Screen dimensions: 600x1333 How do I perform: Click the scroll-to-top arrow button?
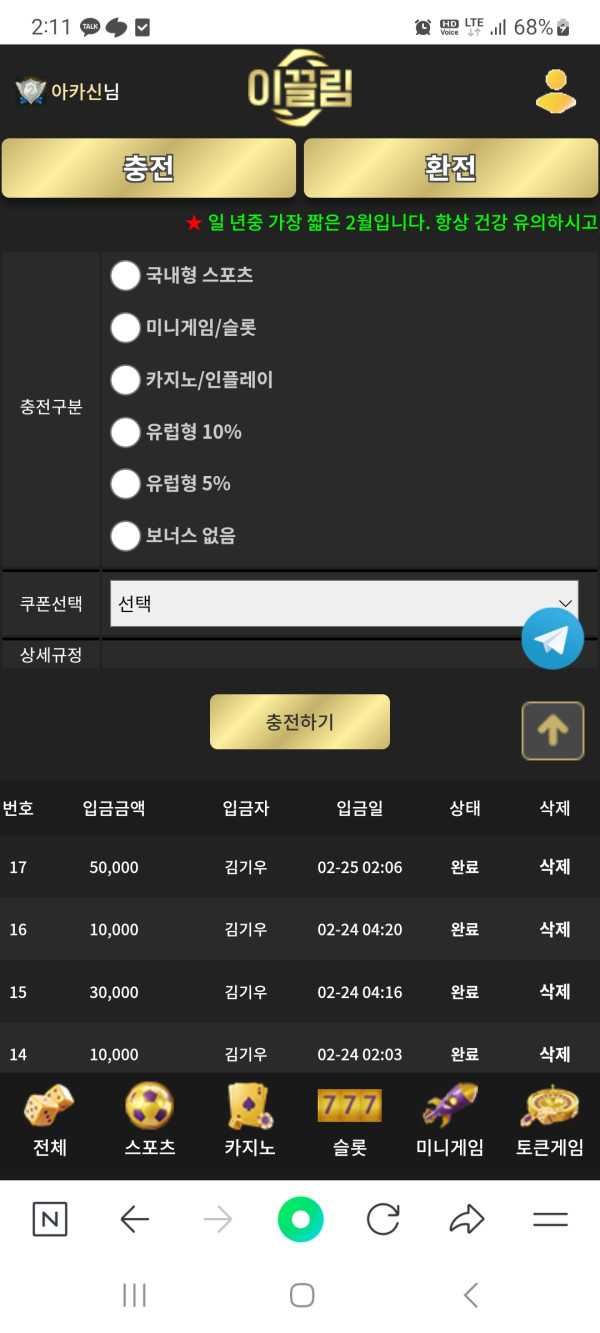coord(552,731)
